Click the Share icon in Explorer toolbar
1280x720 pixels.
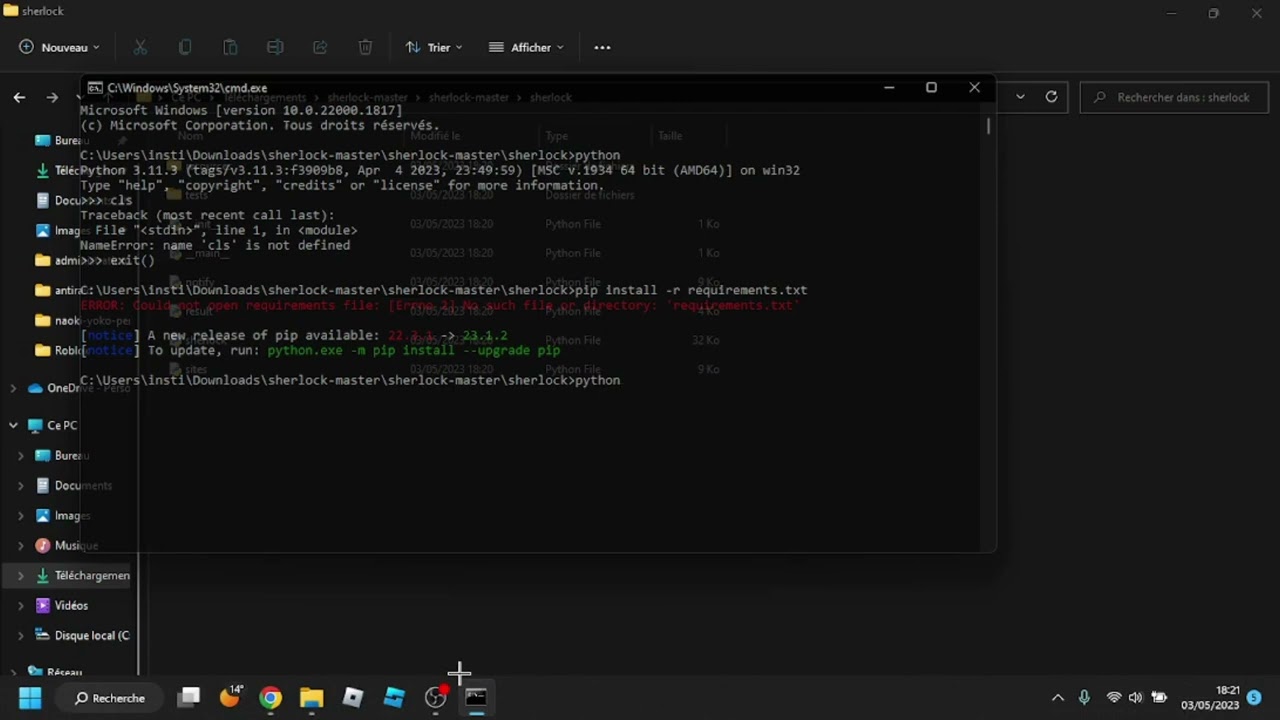(320, 47)
